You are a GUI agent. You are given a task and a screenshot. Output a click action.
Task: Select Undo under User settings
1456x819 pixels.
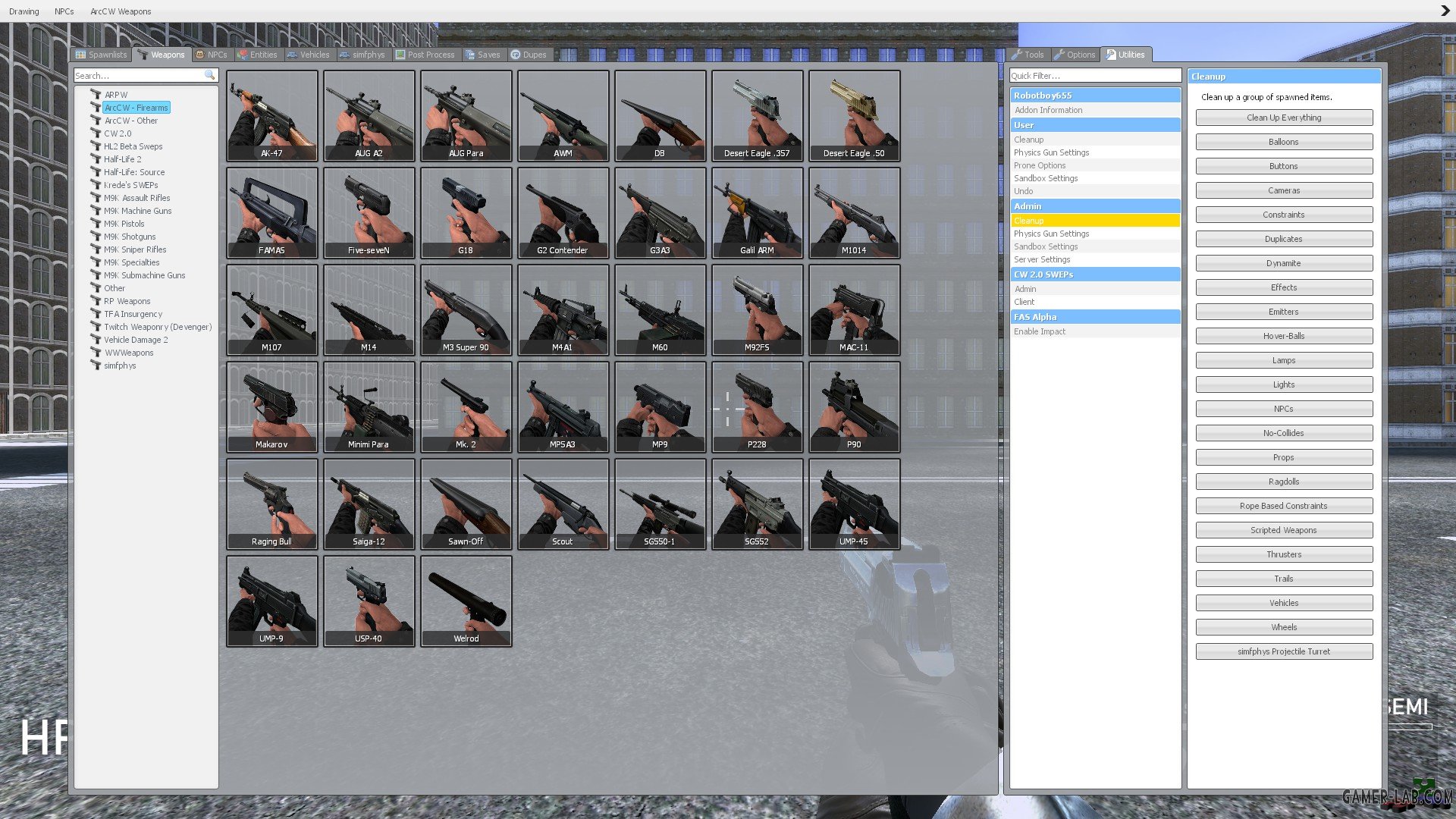coord(1095,191)
